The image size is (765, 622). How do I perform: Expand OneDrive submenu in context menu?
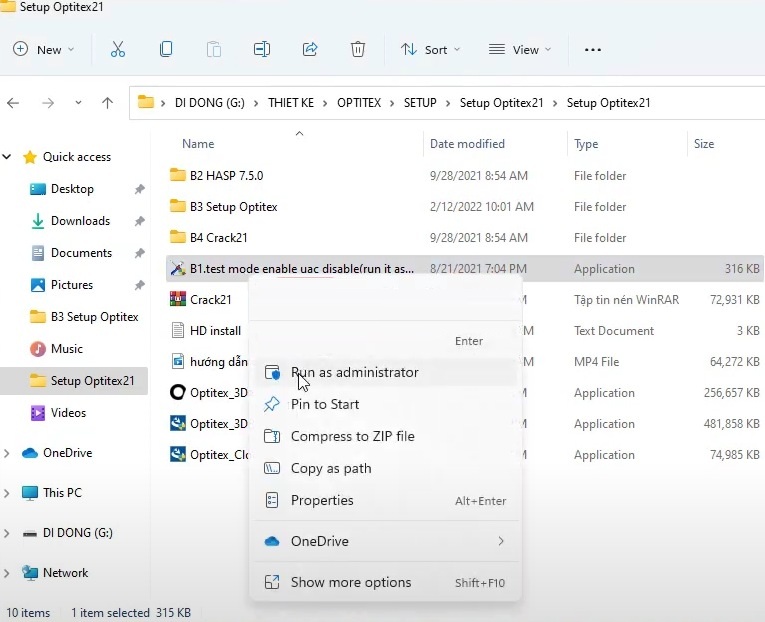pos(500,541)
